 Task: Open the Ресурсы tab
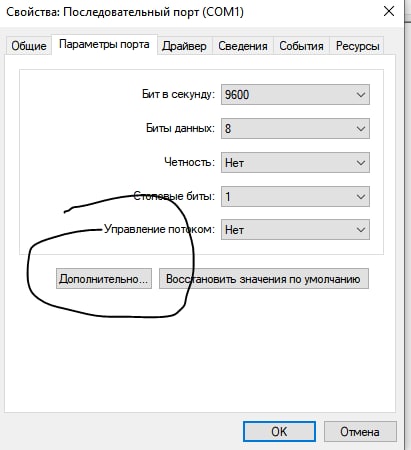pyautogui.click(x=357, y=46)
